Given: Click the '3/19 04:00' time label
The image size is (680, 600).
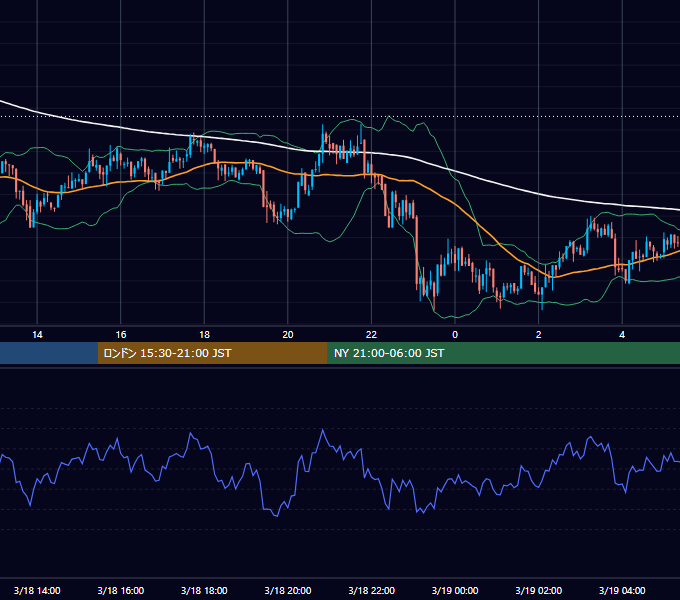Looking at the screenshot, I should coord(622,590).
